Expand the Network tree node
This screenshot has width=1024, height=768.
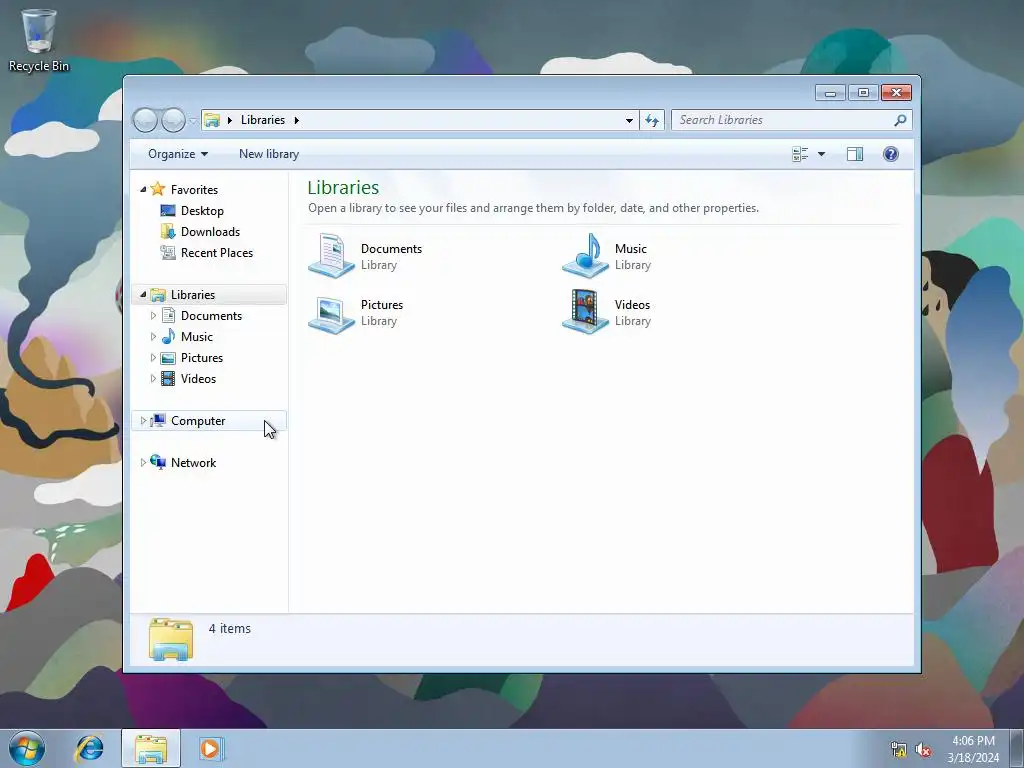[x=143, y=462]
